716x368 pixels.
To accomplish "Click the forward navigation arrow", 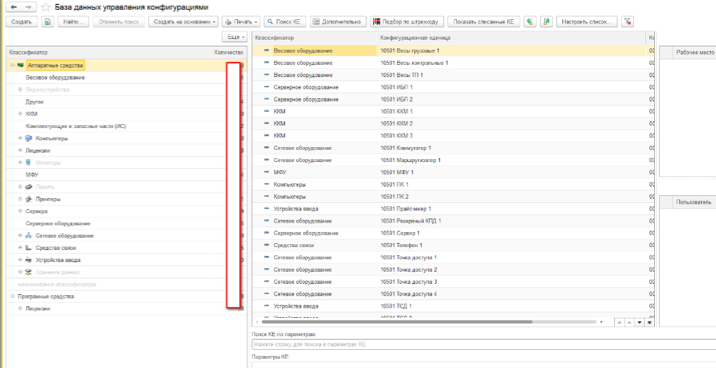I will pos(28,7).
